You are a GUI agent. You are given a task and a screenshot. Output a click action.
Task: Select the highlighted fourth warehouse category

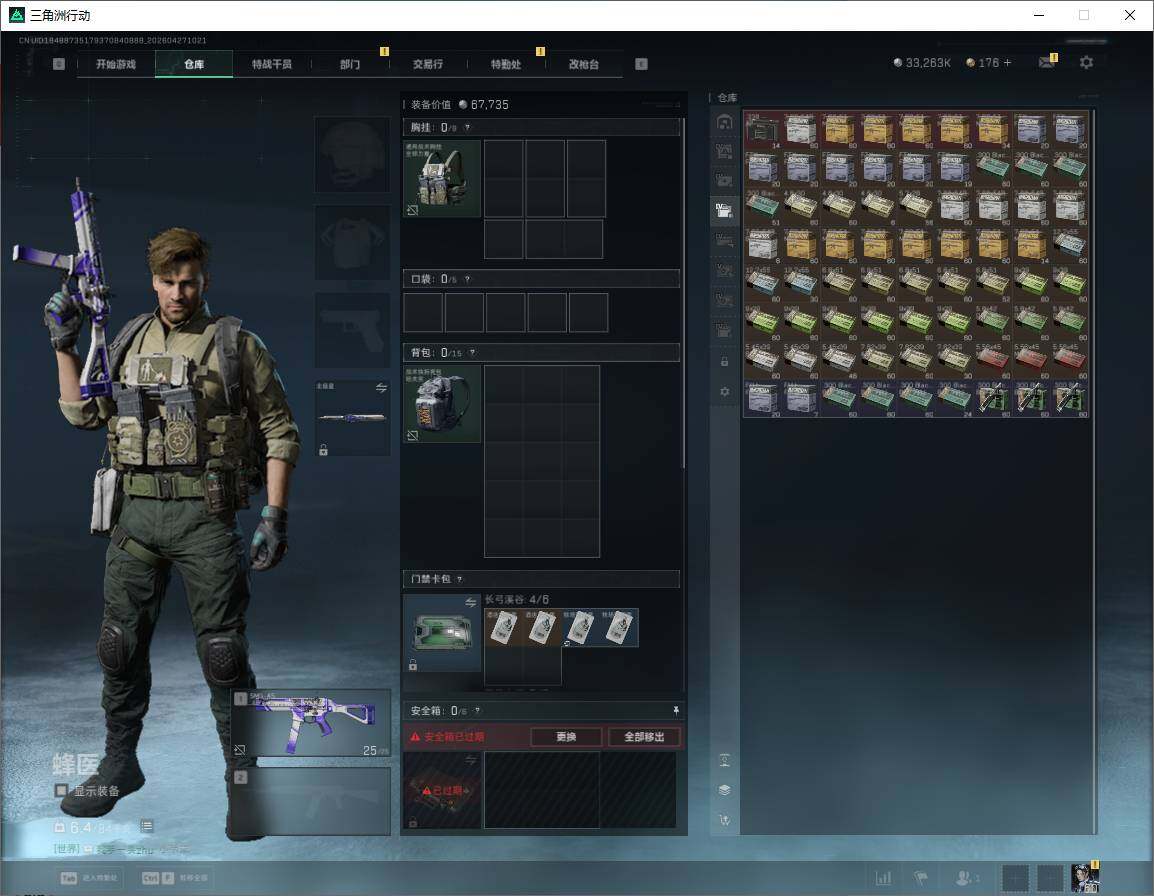coord(724,211)
